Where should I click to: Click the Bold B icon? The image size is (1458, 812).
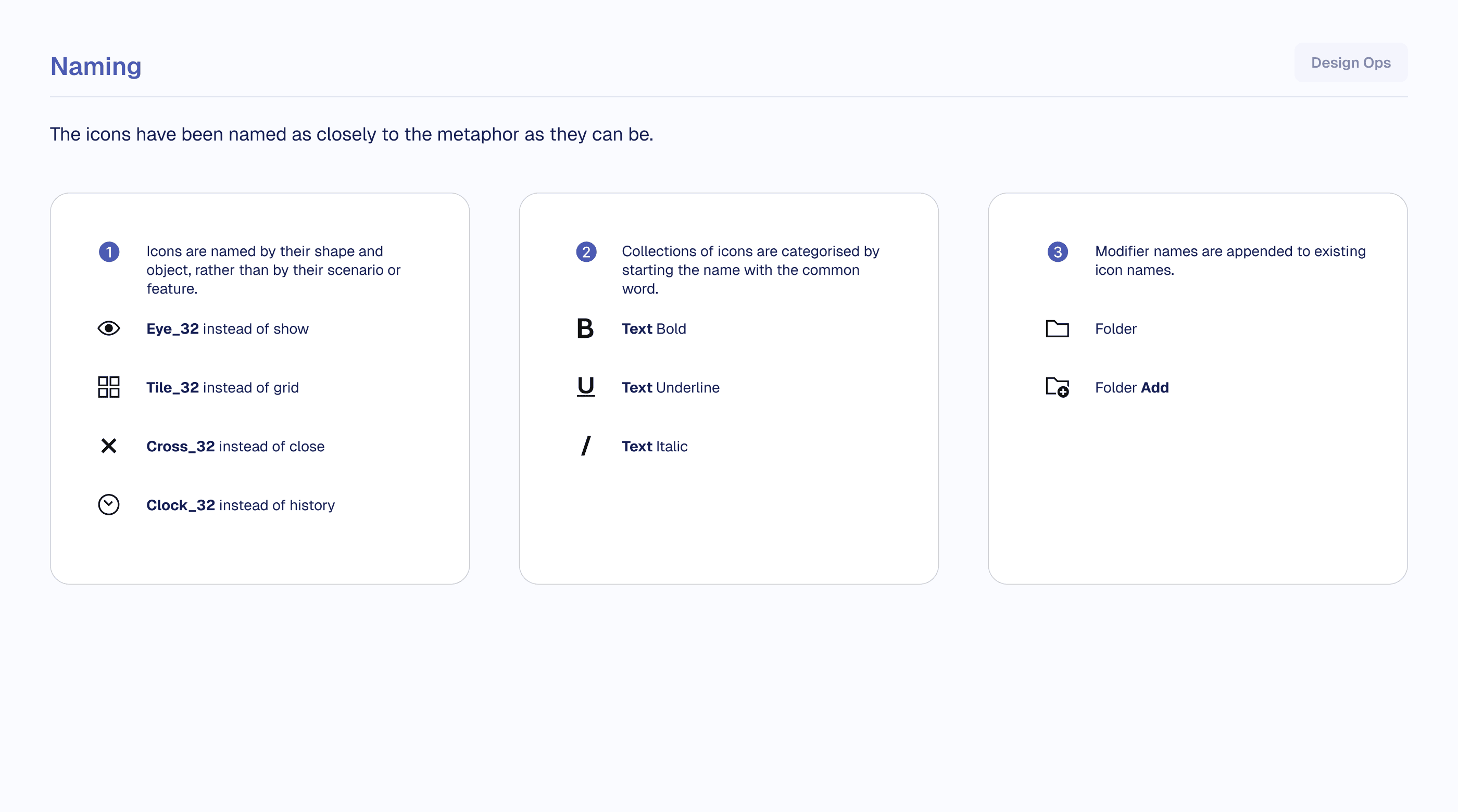[585, 329]
